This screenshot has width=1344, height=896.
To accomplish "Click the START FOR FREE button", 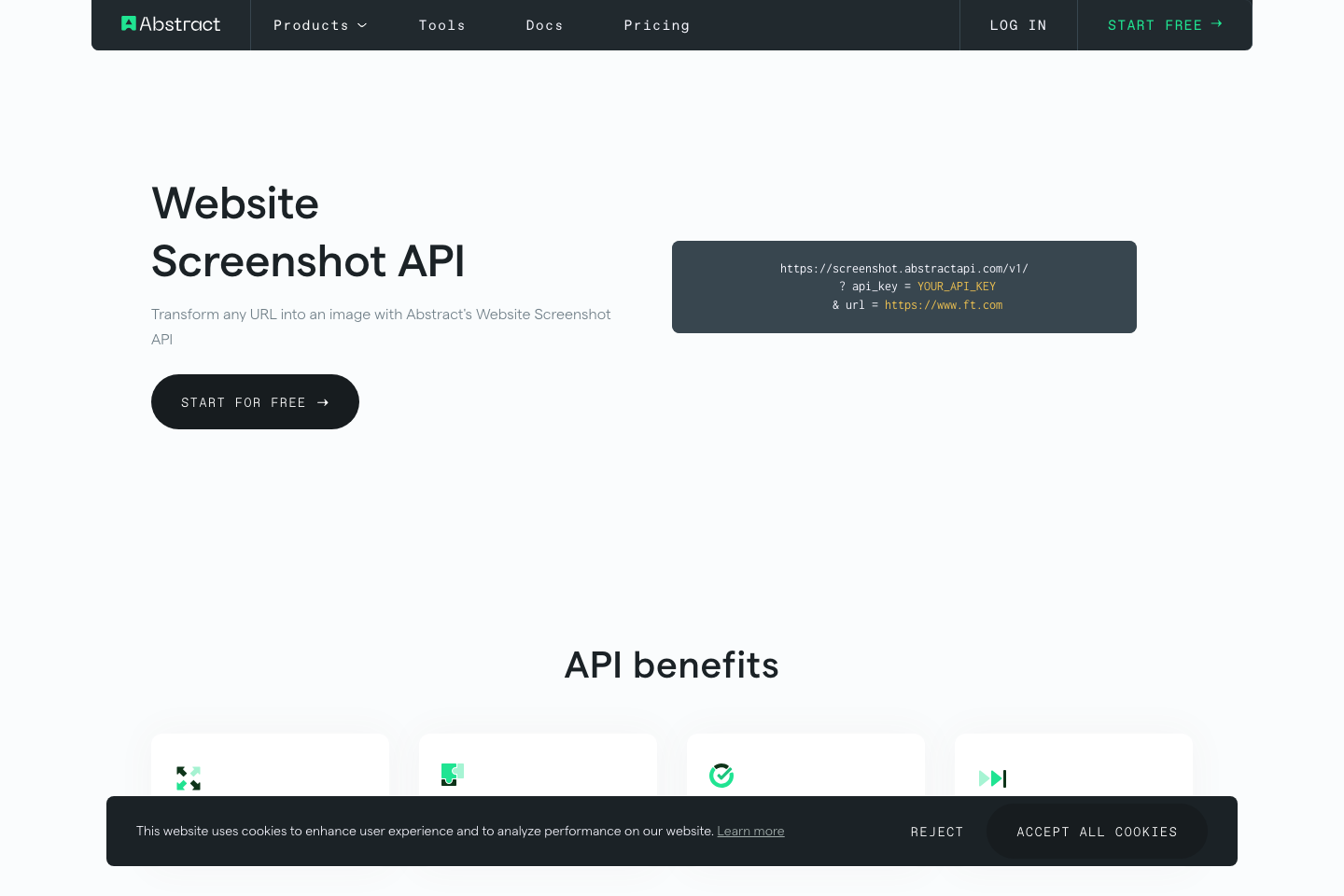I will (255, 401).
